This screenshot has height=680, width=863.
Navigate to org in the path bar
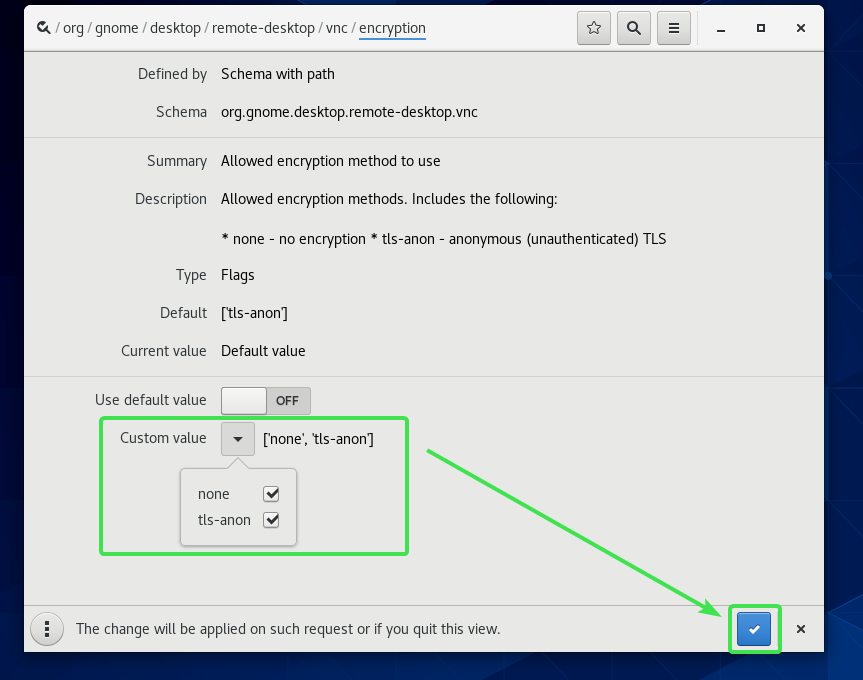tap(73, 29)
